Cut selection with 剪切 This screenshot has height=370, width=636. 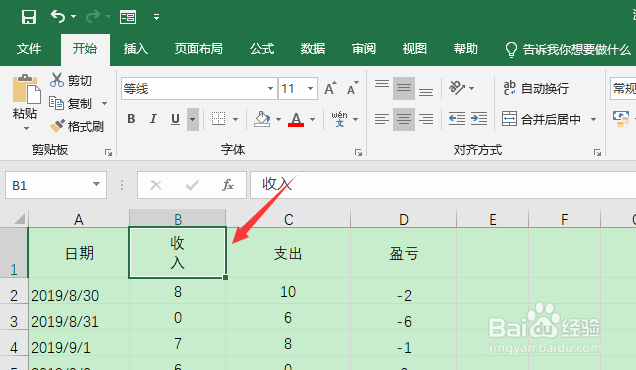71,80
